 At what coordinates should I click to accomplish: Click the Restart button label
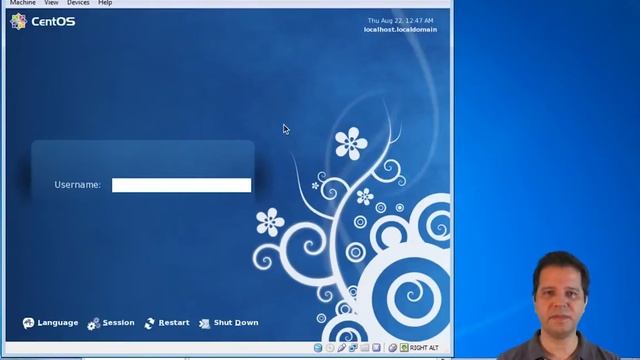tap(174, 322)
